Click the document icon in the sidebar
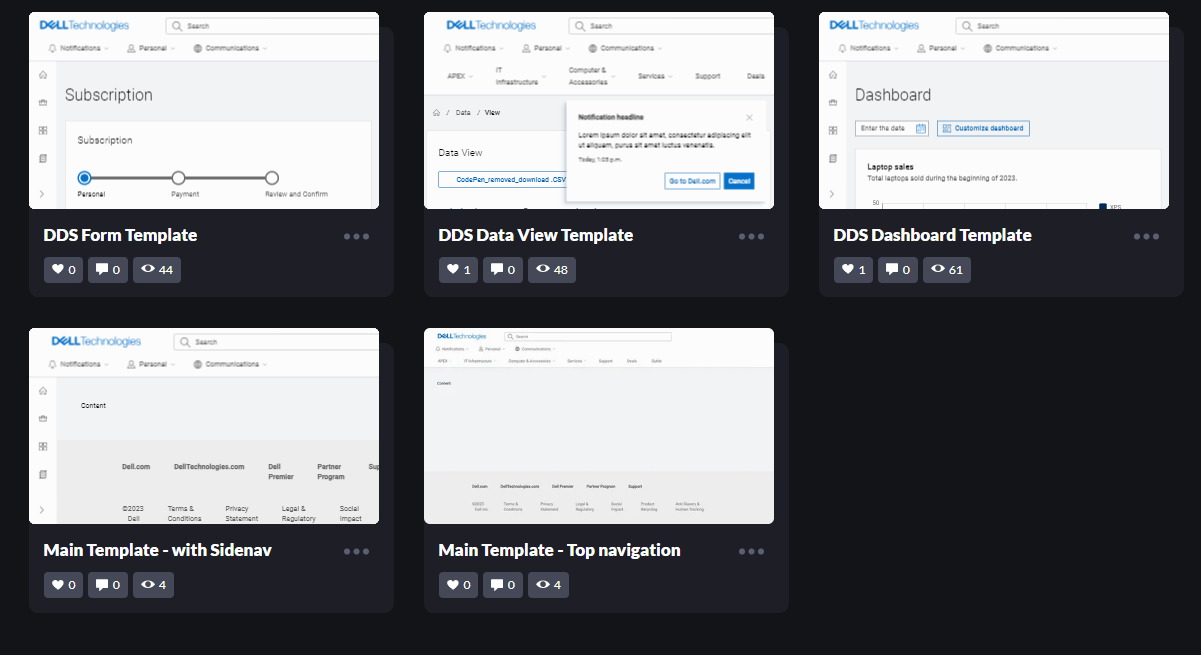Image resolution: width=1201 pixels, height=655 pixels. coord(42,157)
